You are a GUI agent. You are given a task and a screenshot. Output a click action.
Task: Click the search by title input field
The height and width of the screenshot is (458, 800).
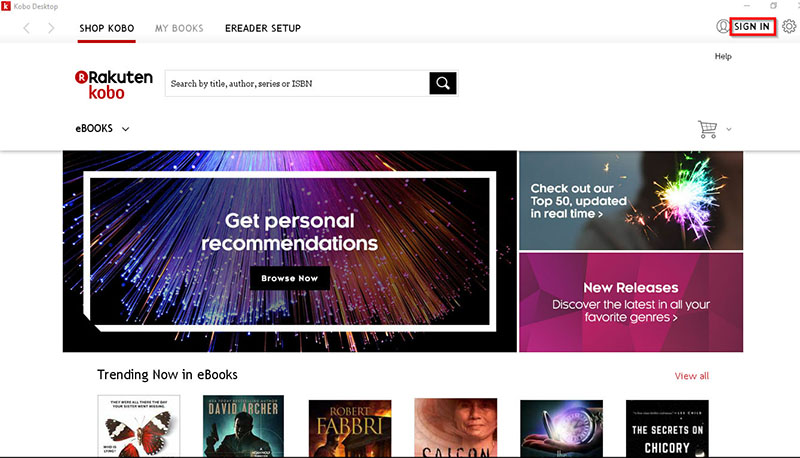(297, 83)
